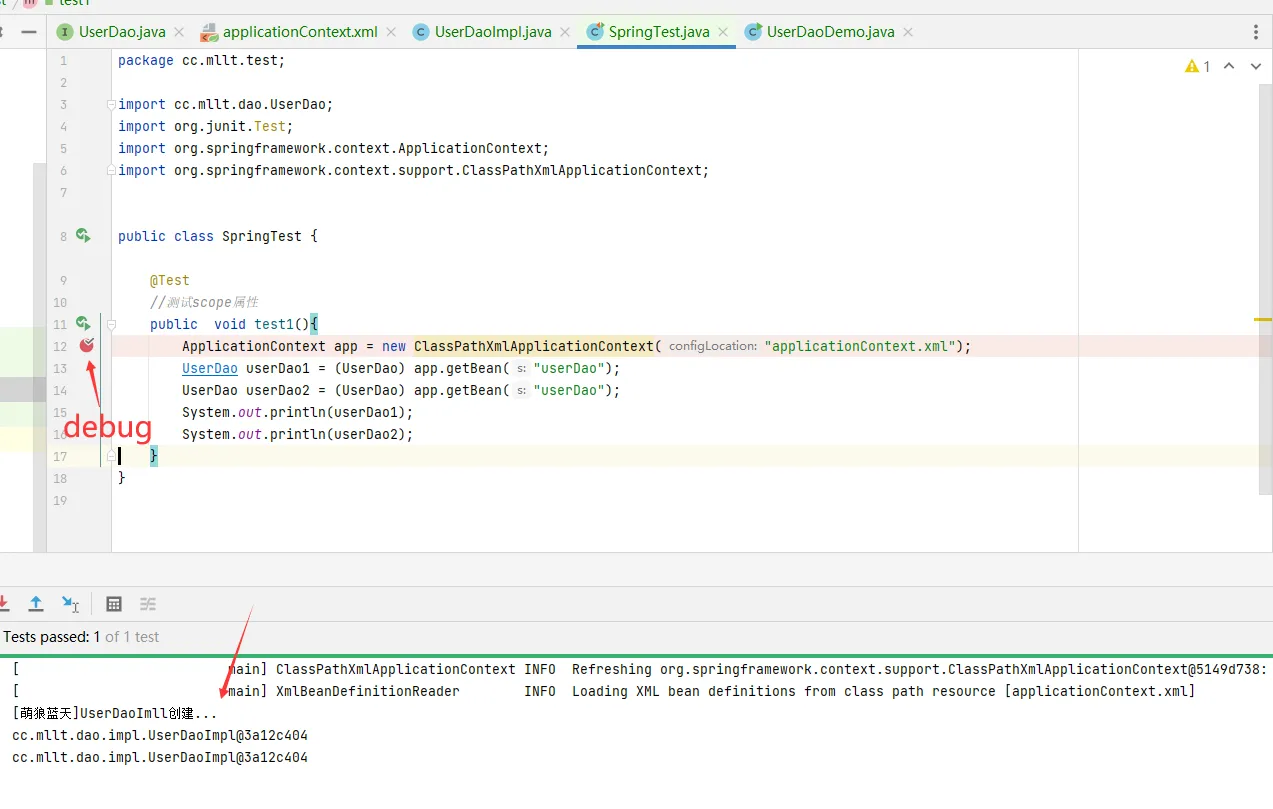Image resolution: width=1273 pixels, height=809 pixels.
Task: Click the UserDaoImll创建 console output line
Action: (115, 713)
